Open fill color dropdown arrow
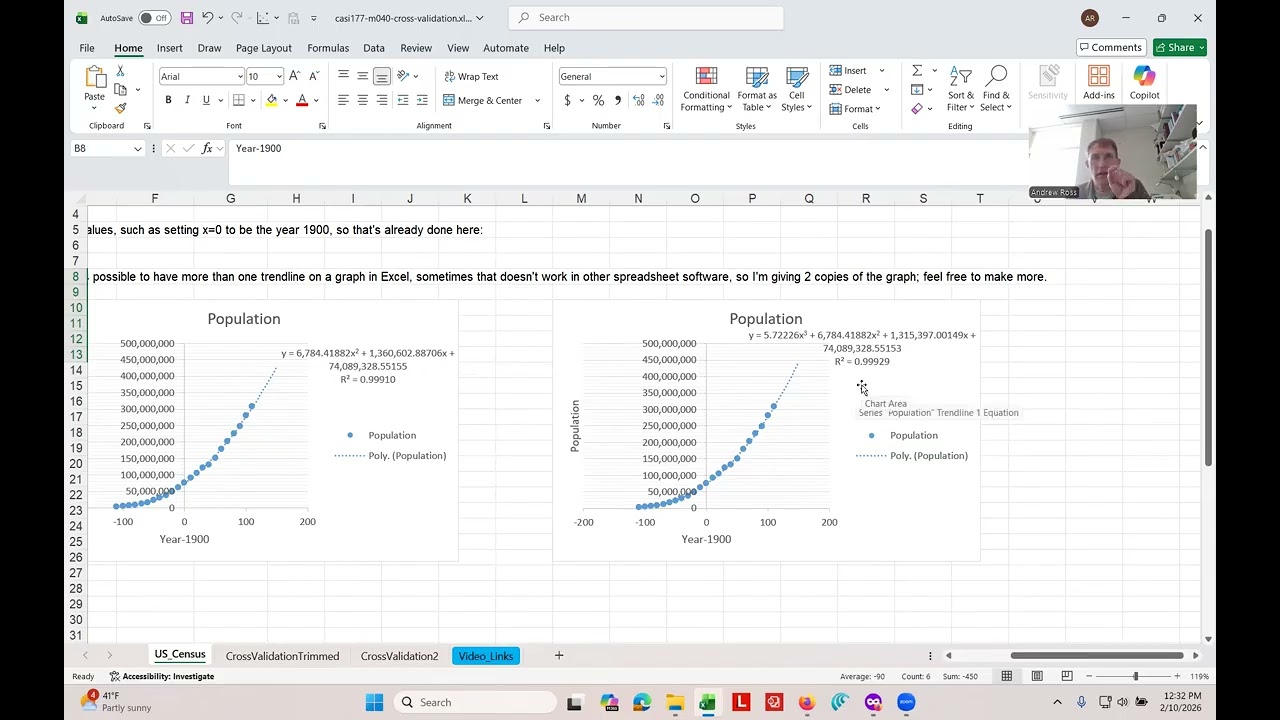1280x720 pixels. point(285,100)
